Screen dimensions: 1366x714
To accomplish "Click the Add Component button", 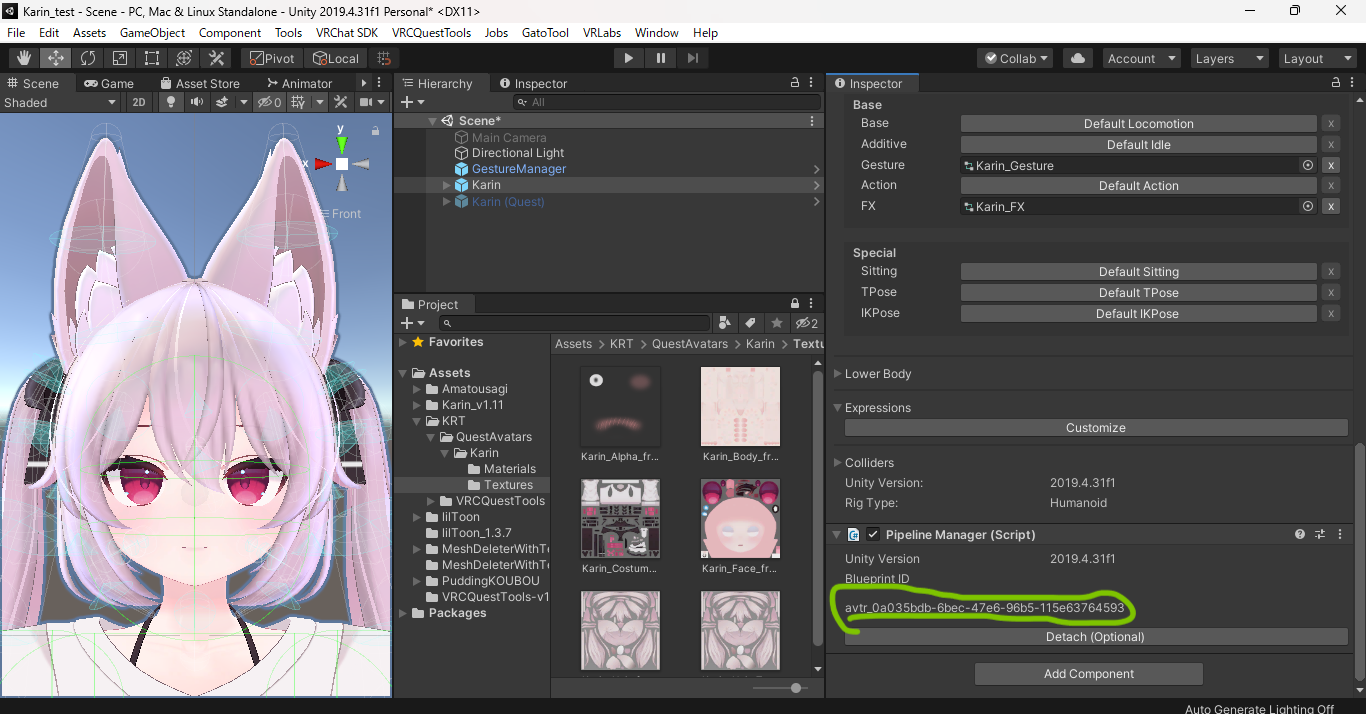I will (x=1088, y=674).
